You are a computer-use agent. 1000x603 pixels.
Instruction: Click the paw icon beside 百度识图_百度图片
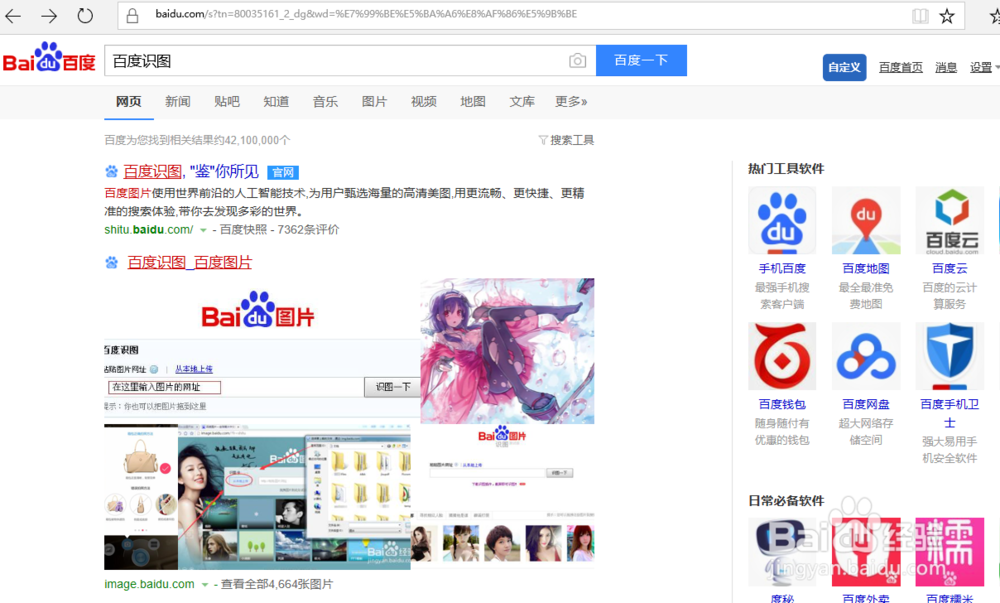click(112, 263)
